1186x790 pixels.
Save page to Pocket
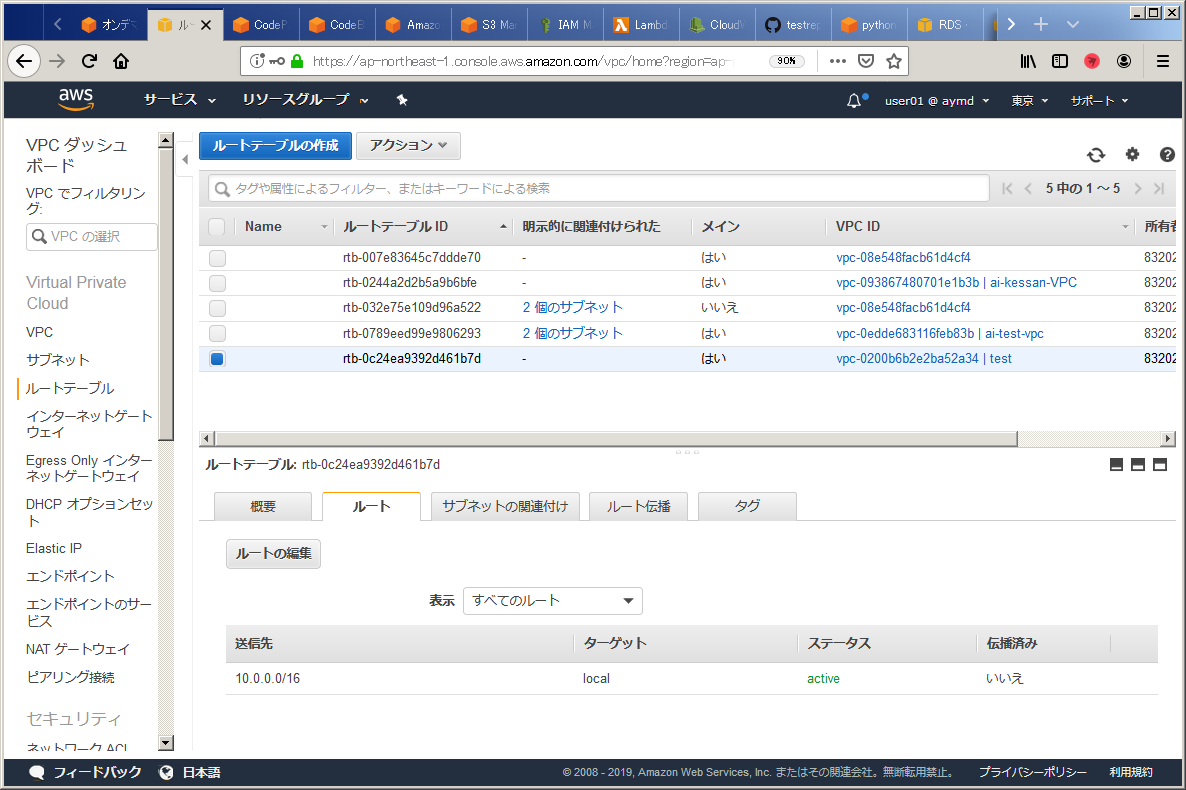click(866, 61)
